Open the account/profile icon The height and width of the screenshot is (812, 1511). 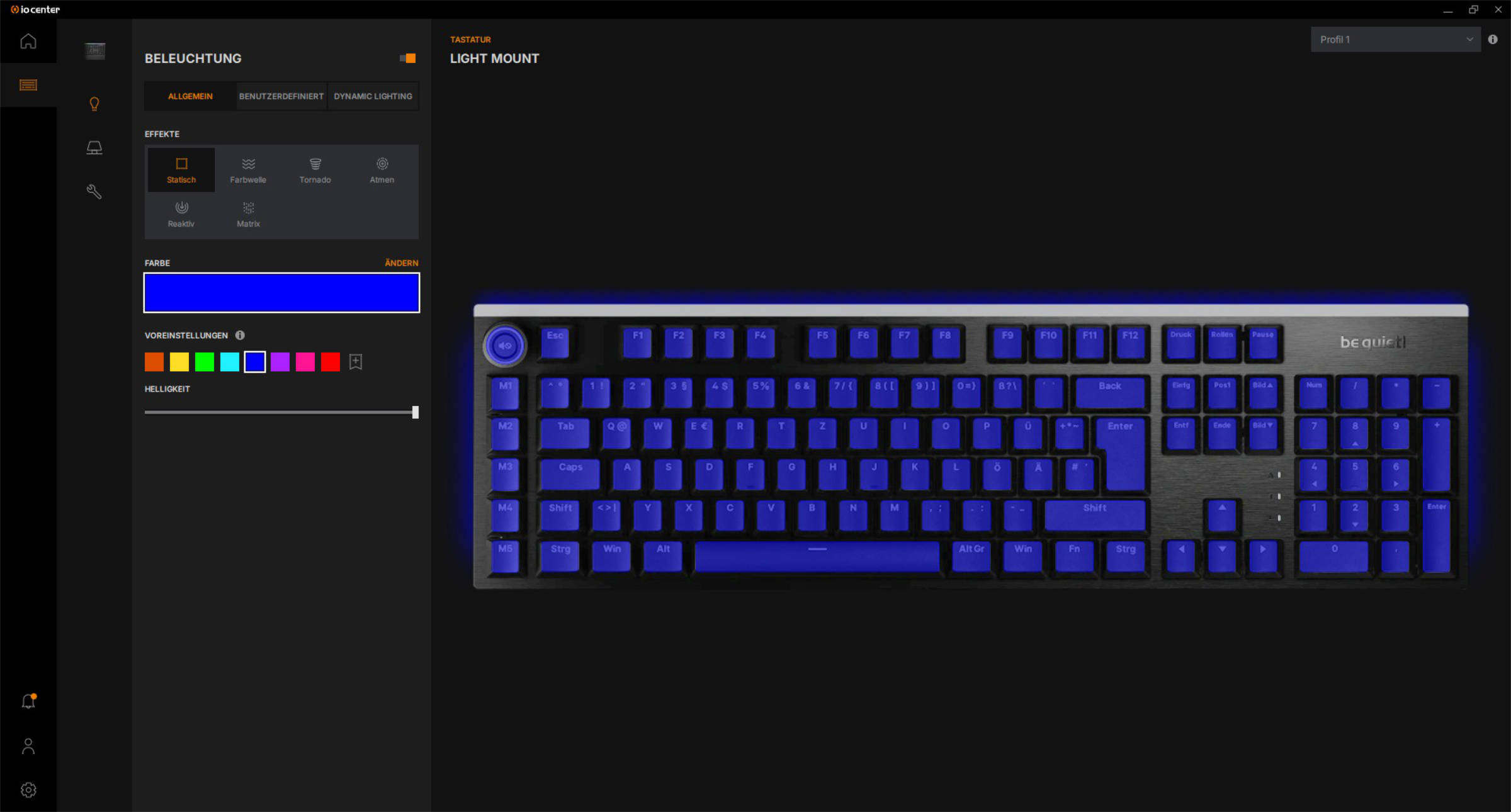(28, 746)
